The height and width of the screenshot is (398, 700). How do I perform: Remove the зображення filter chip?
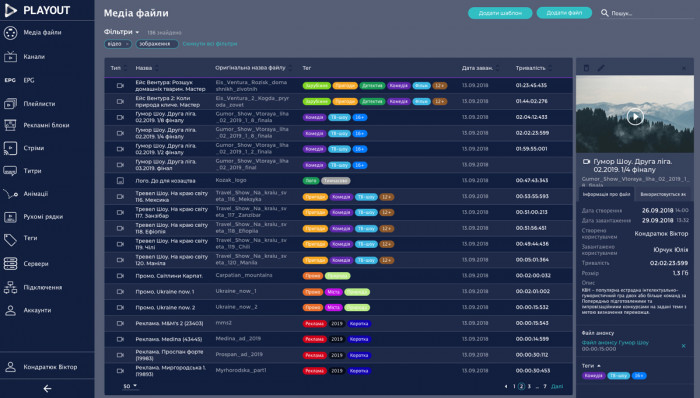pyautogui.click(x=174, y=44)
